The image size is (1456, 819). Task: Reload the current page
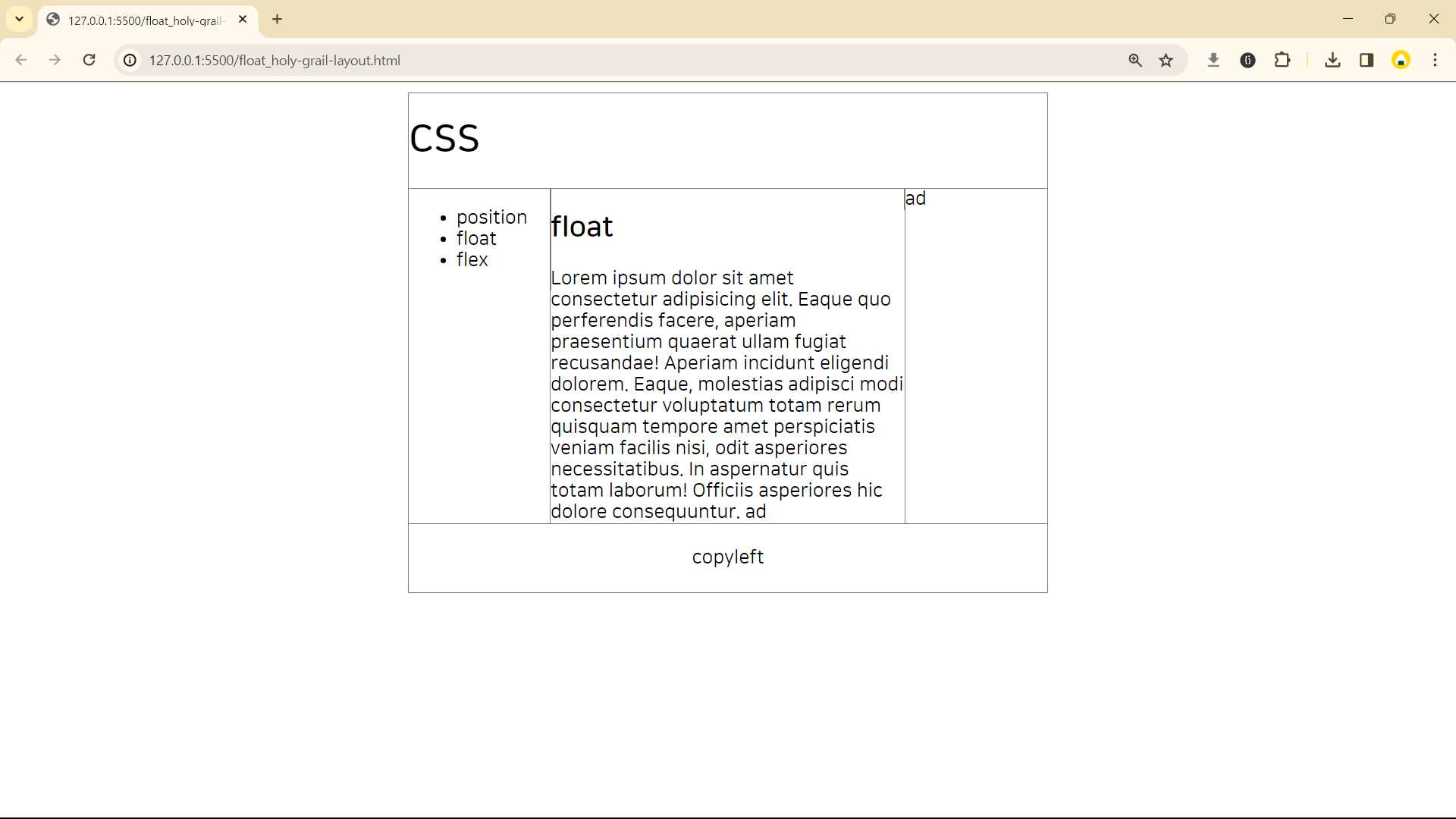(x=89, y=60)
